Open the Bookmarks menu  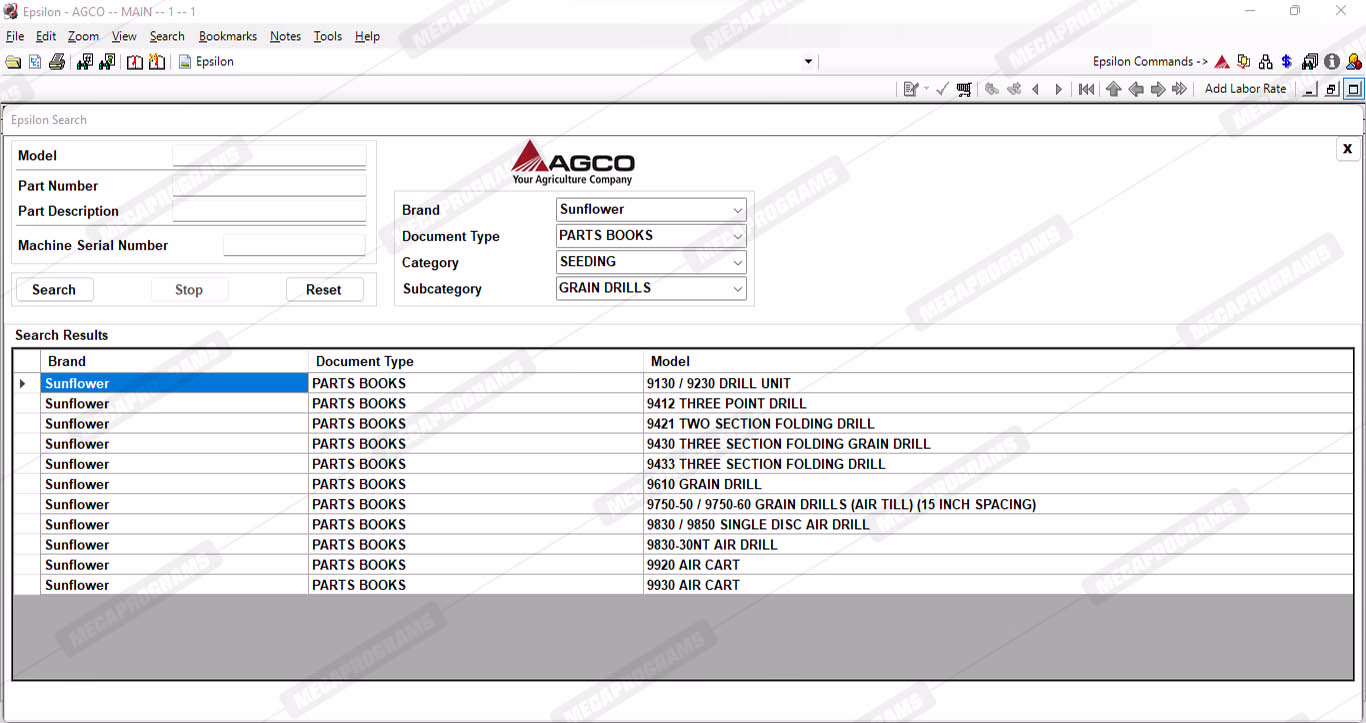(227, 36)
